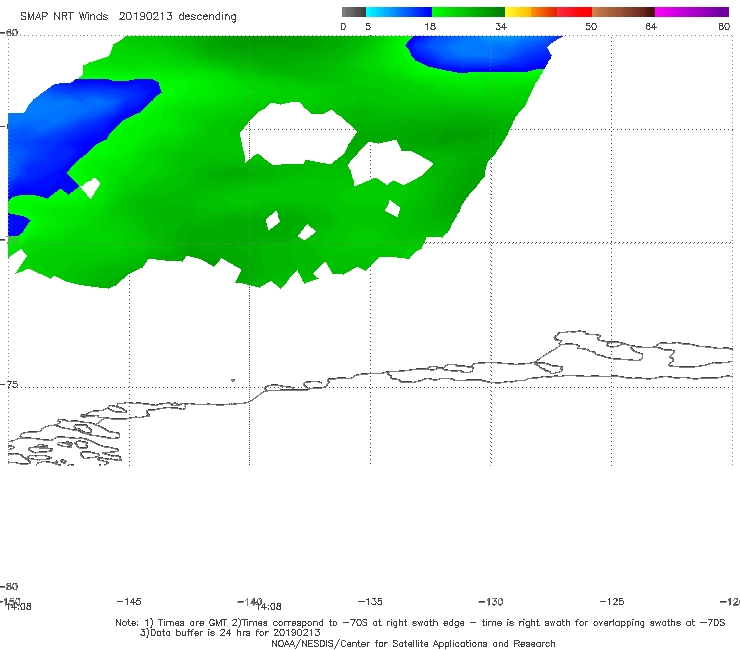Select the blue 5–18 knot colorbar segment

coord(399,12)
